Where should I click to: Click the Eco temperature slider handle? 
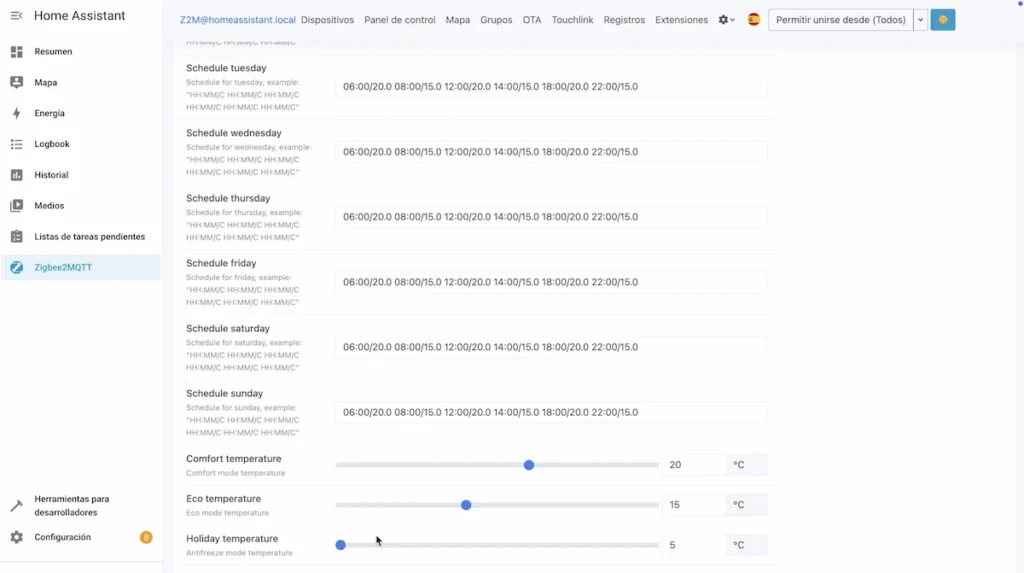[x=466, y=505]
